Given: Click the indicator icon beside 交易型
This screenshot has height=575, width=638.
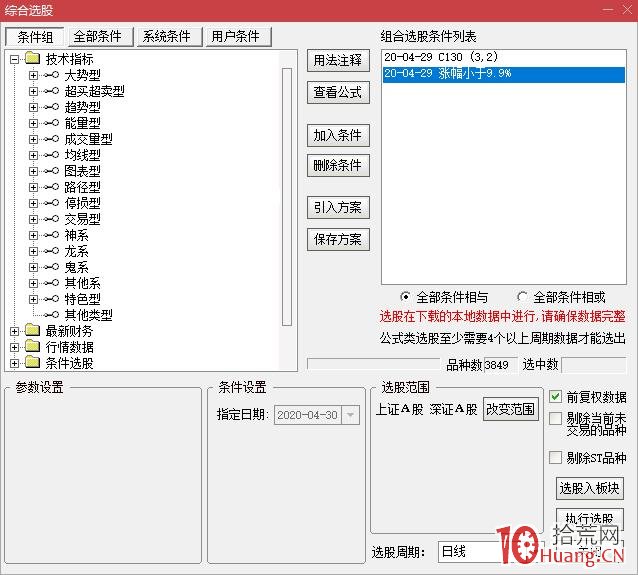Looking at the screenshot, I should tap(52, 219).
